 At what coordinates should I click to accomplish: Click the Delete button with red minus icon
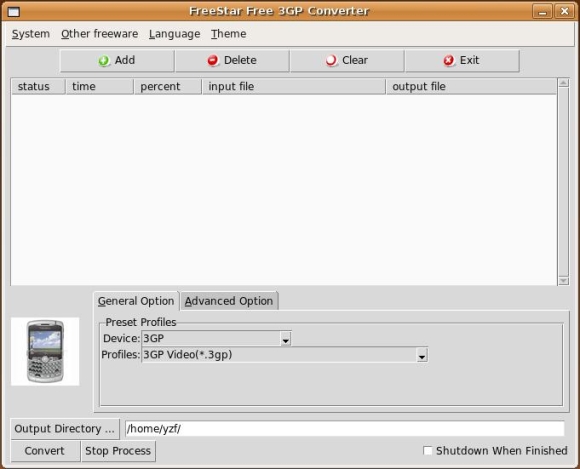[232, 61]
